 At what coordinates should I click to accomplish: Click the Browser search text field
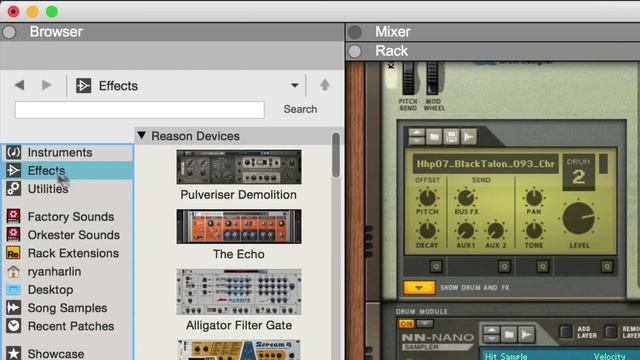coord(140,110)
